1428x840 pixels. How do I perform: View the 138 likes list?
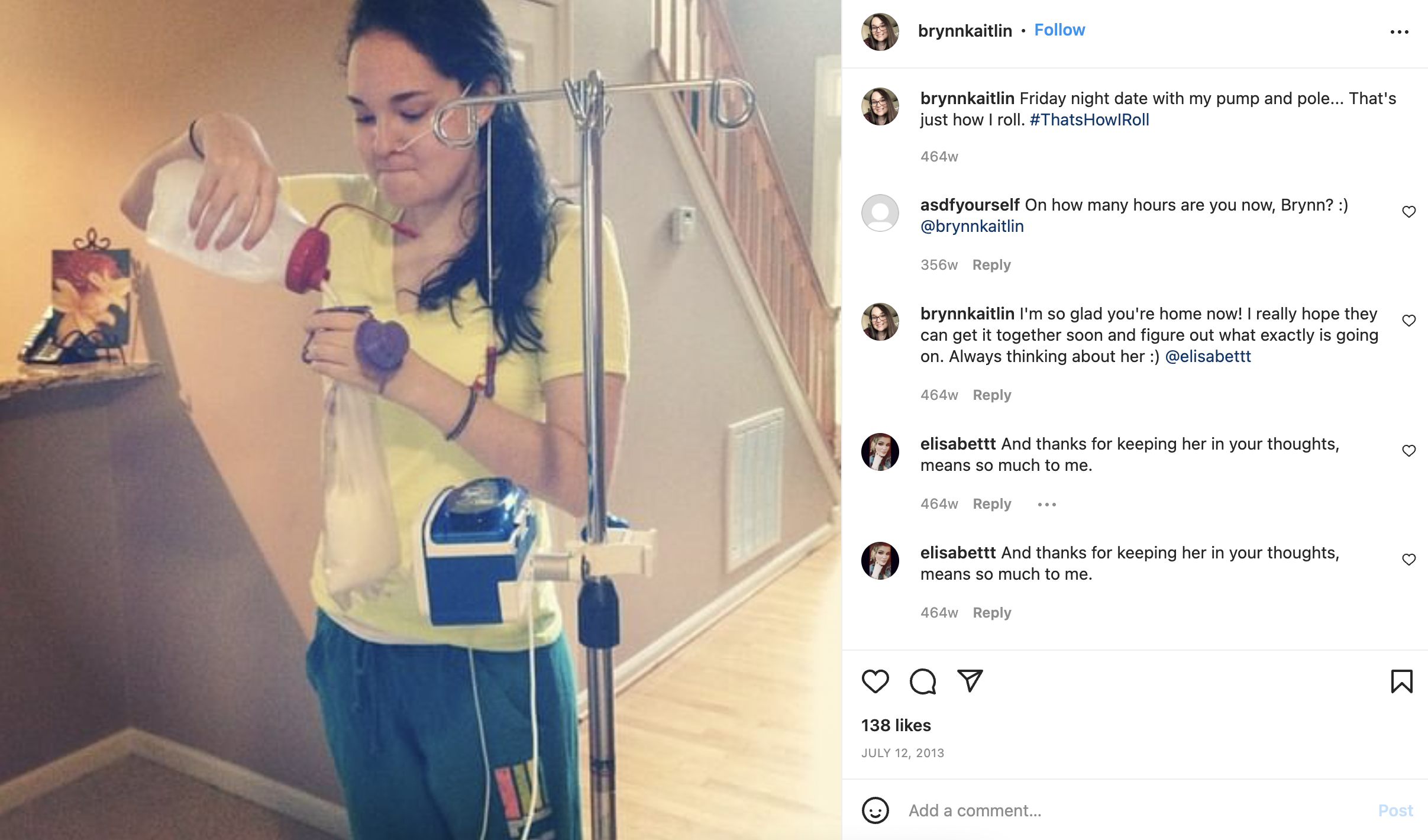tap(896, 725)
